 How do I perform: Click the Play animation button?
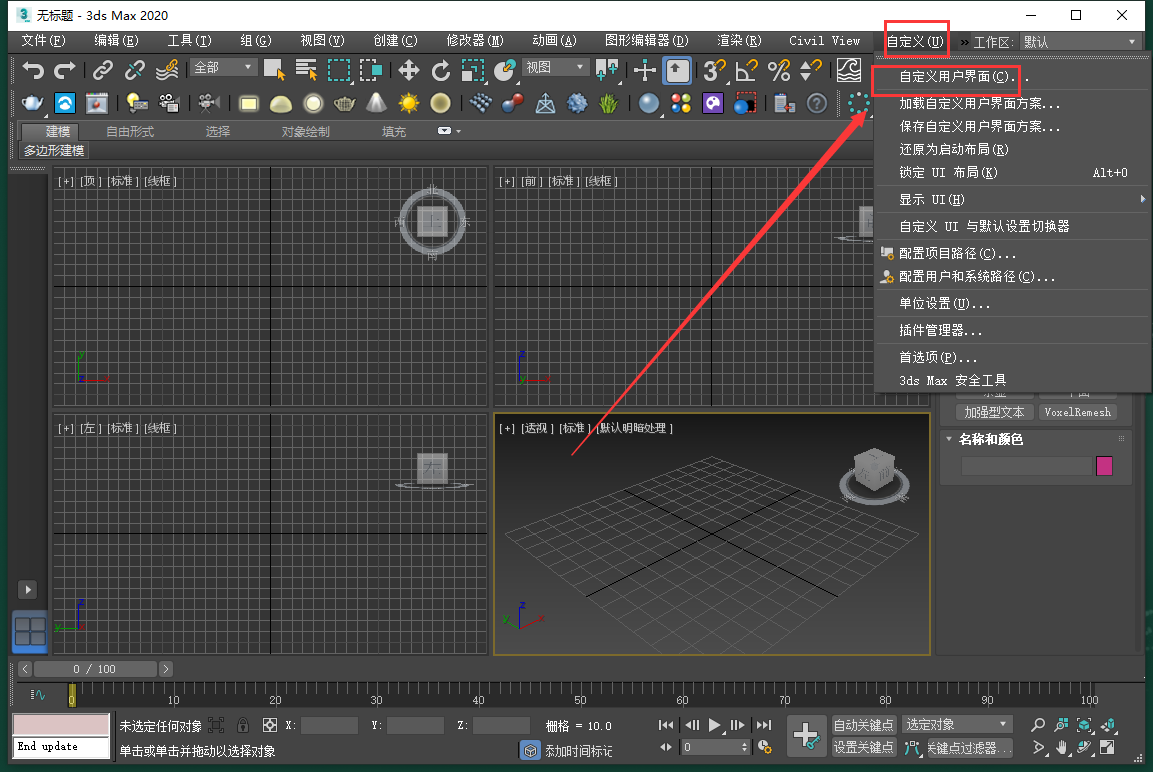(715, 725)
